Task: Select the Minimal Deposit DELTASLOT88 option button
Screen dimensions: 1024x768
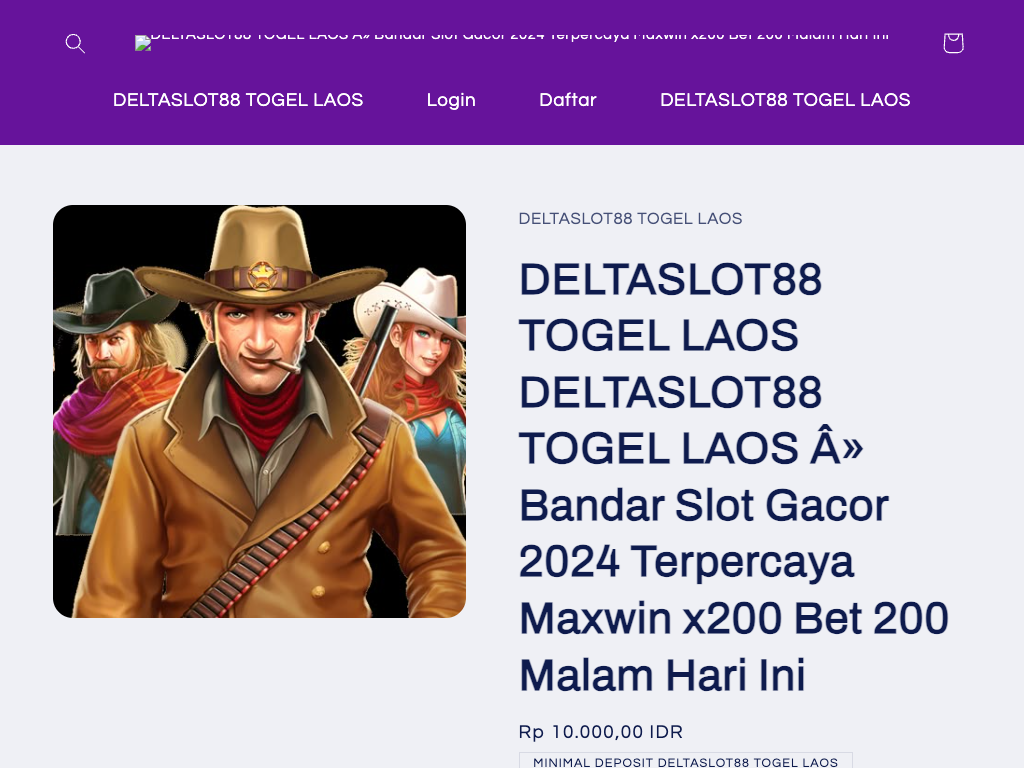Action: tap(685, 761)
